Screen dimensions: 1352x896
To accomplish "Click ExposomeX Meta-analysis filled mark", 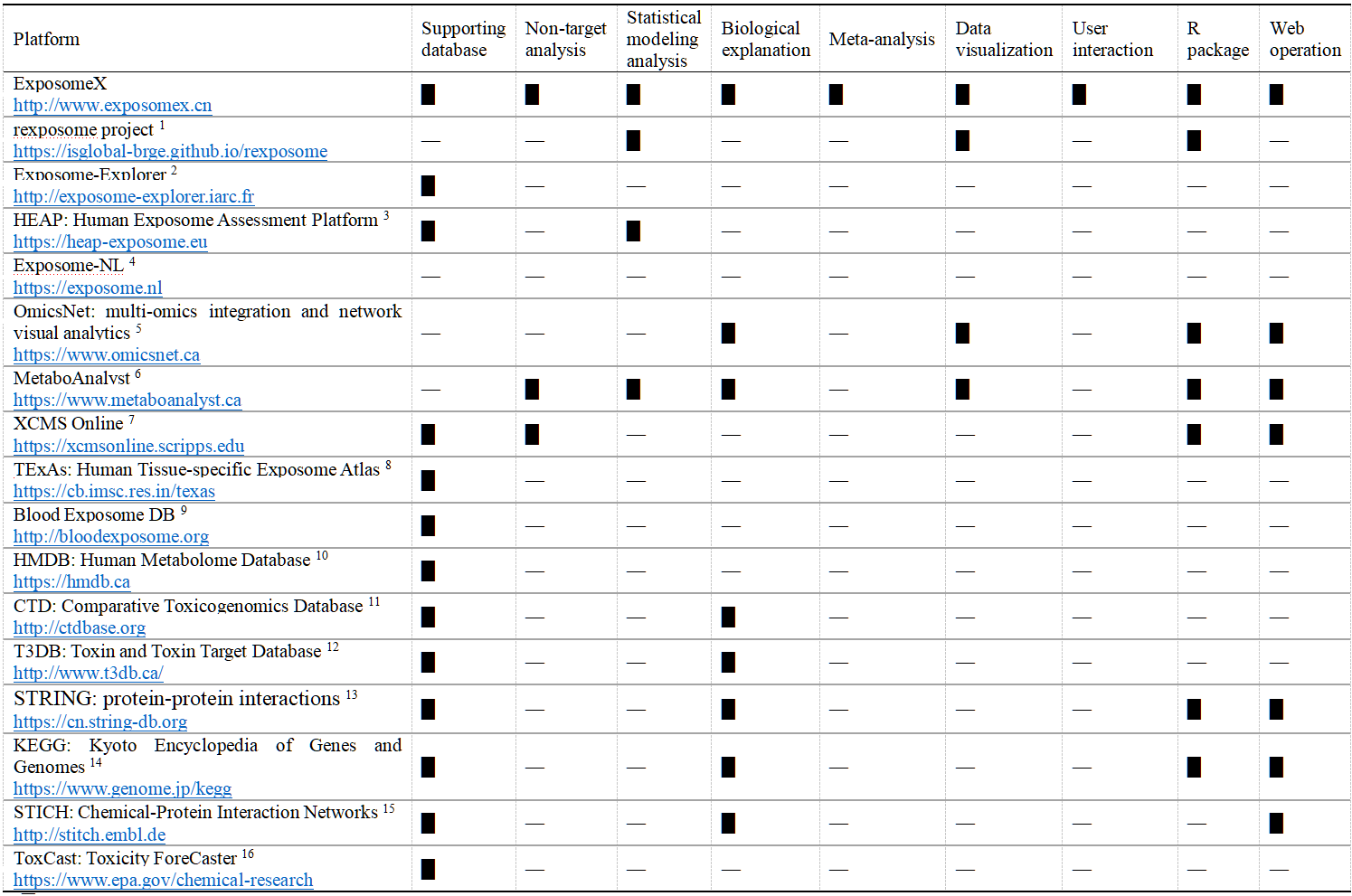I will coord(836,94).
